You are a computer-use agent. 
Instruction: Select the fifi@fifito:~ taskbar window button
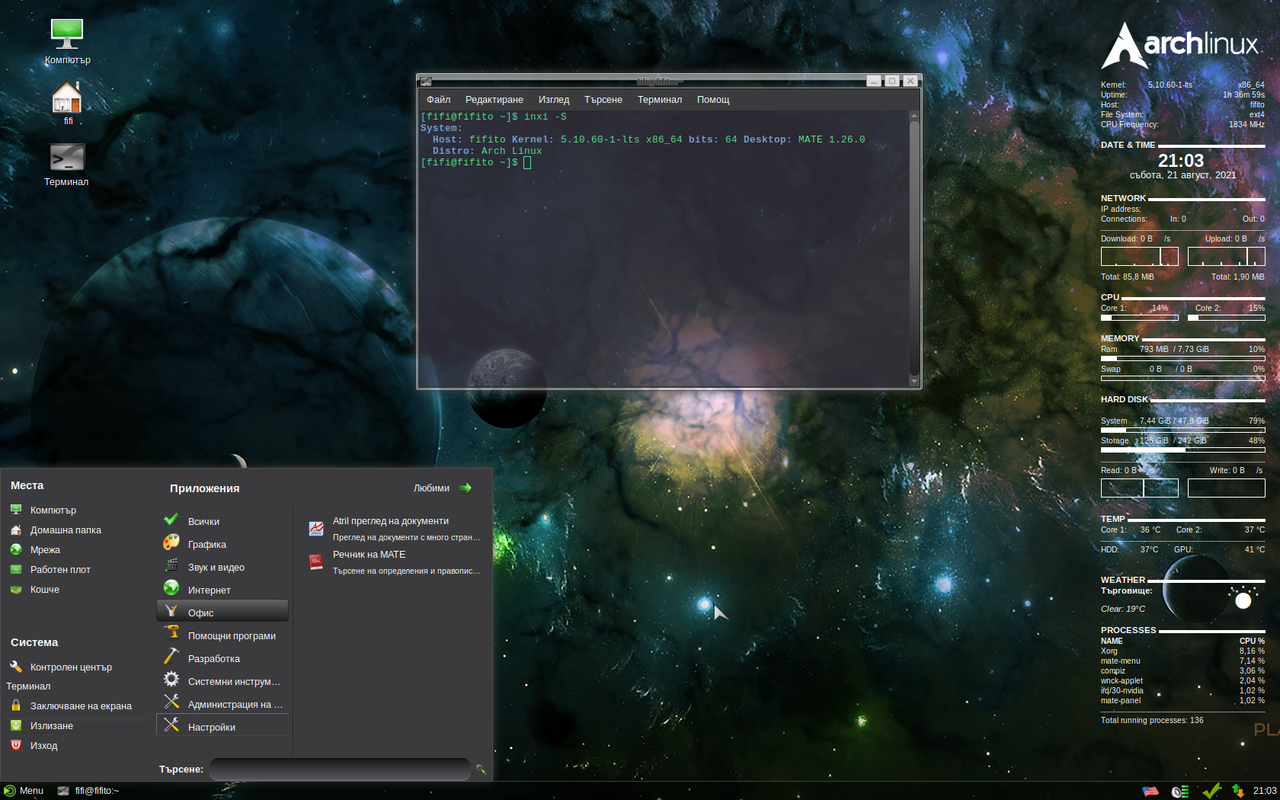(x=88, y=791)
